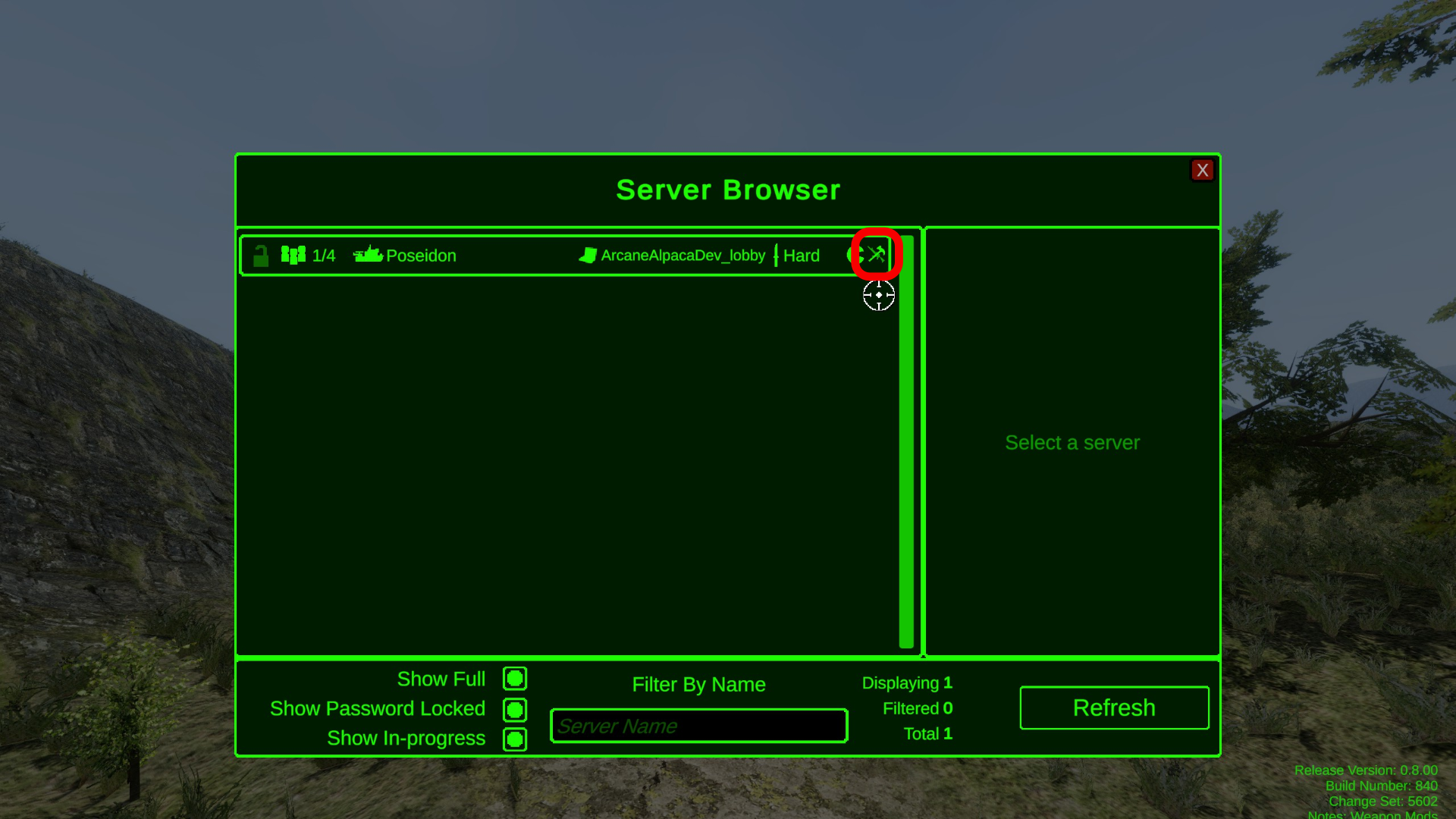
Task: Click the Hard difficulty label
Action: pyautogui.click(x=802, y=256)
